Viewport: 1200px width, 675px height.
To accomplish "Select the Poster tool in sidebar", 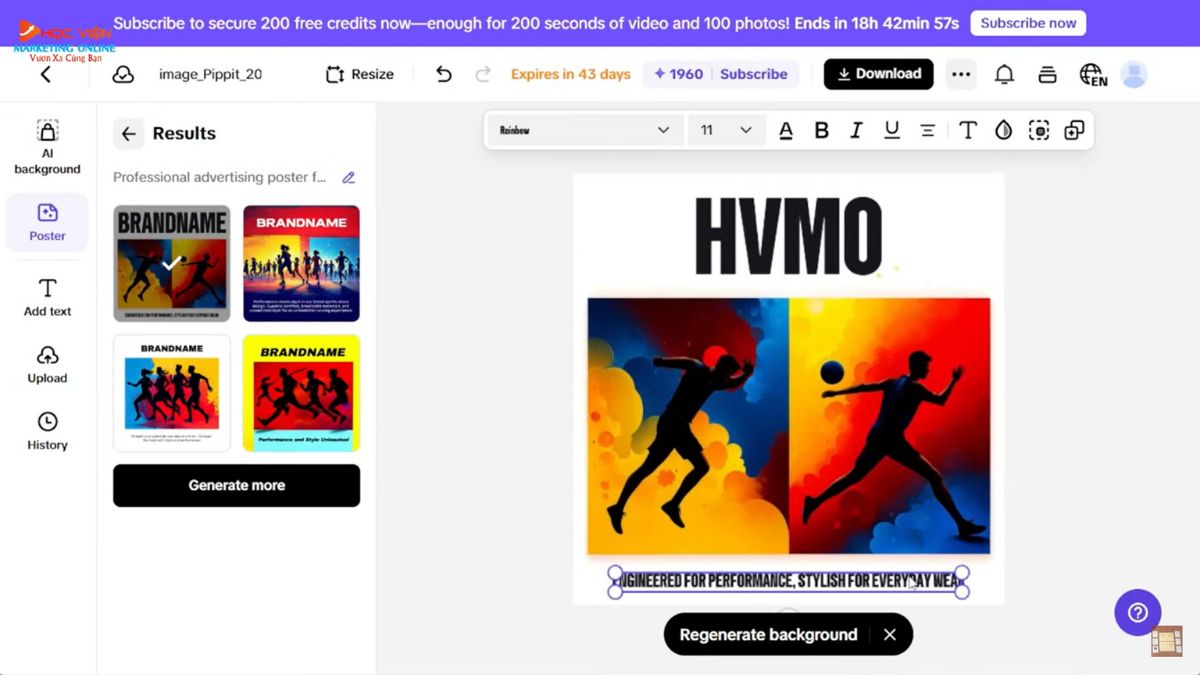I will 47,222.
